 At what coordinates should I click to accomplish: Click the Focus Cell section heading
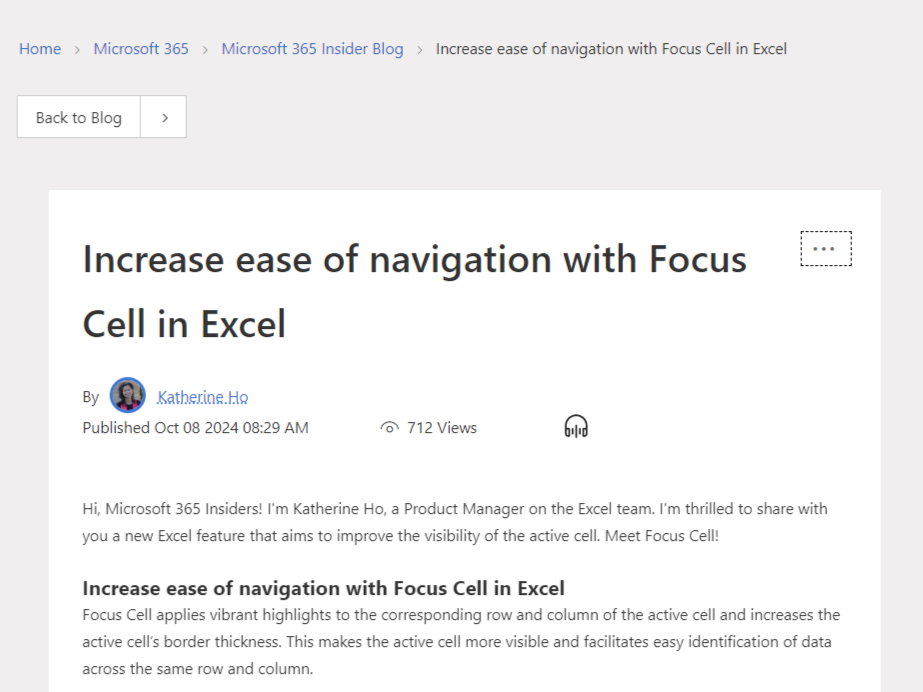pos(323,588)
